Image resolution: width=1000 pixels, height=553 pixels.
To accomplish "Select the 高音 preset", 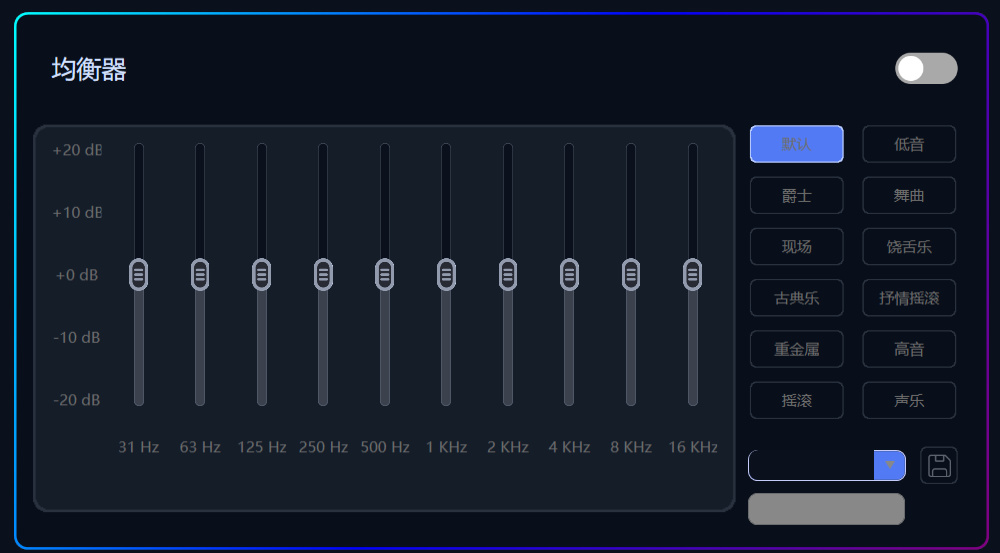I will tap(909, 349).
